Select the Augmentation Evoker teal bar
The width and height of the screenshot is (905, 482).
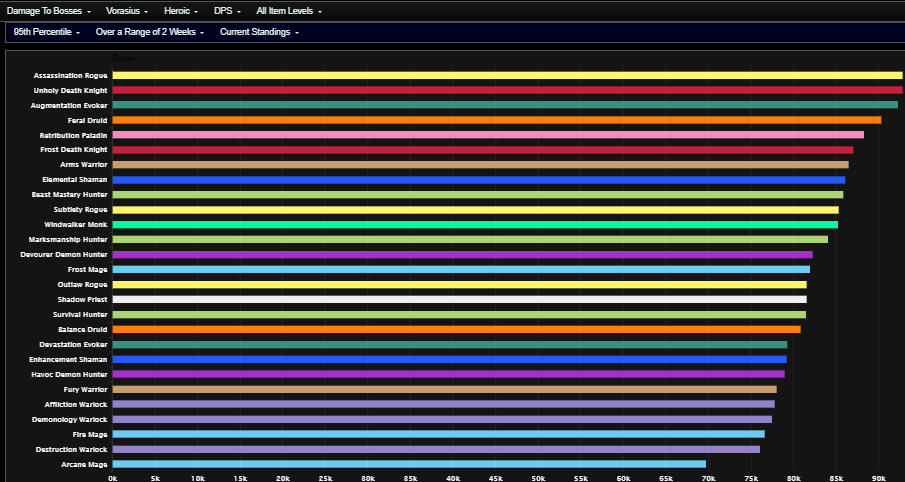(505, 105)
